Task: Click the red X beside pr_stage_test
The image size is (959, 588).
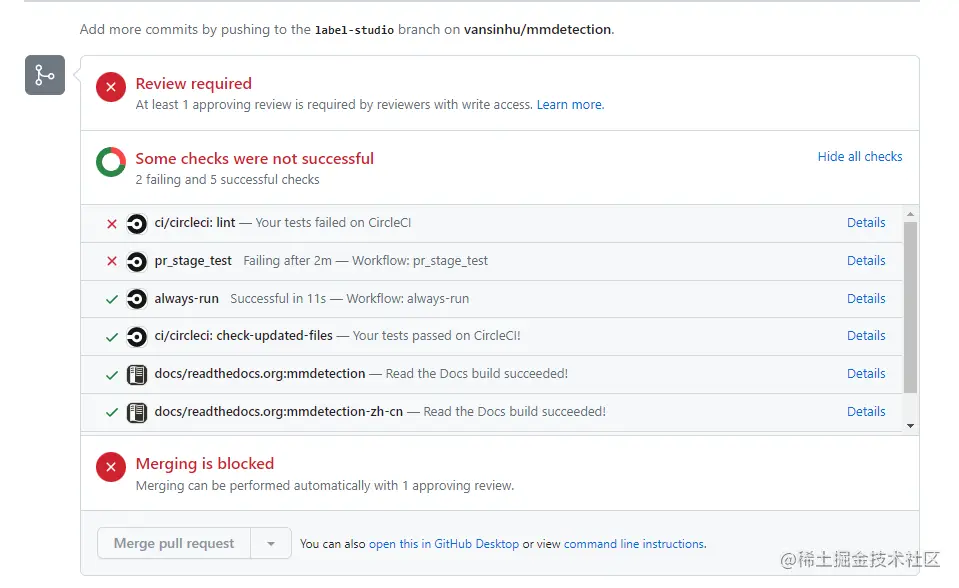Action: pos(112,261)
